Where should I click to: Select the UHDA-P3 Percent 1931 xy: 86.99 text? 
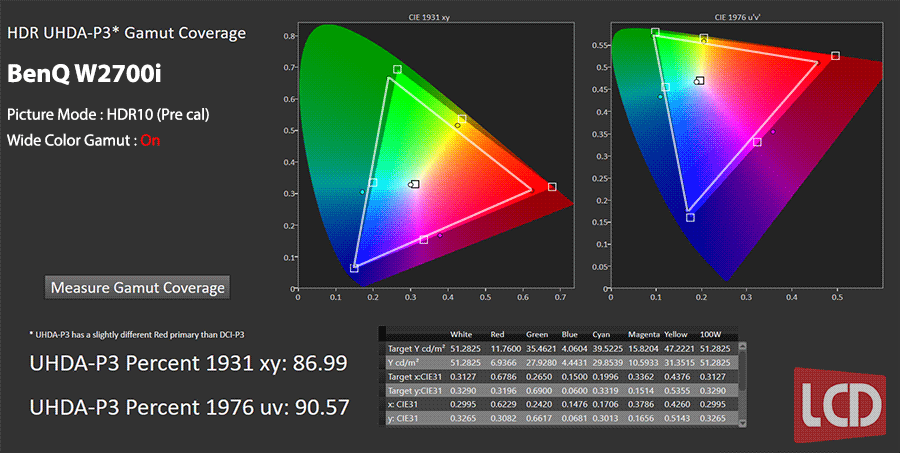[x=188, y=363]
